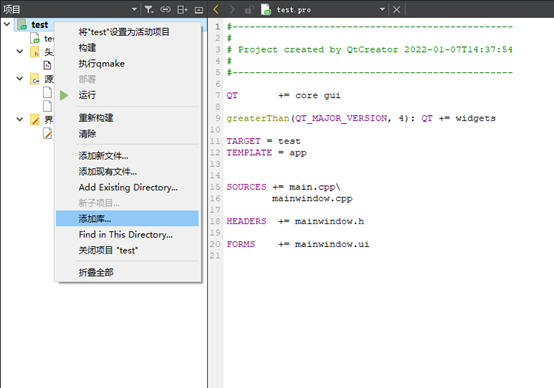
Task: Click the headers folder icon
Action: point(35,52)
